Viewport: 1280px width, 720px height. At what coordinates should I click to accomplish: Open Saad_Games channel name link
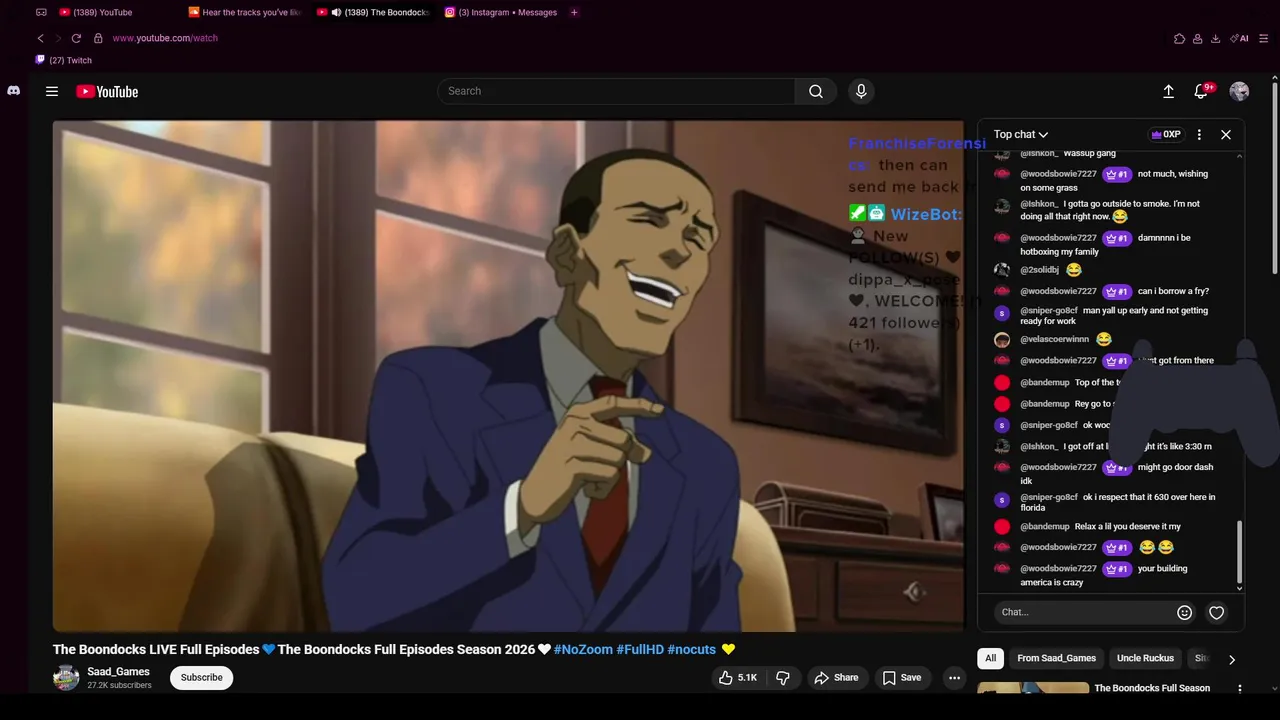pos(118,672)
